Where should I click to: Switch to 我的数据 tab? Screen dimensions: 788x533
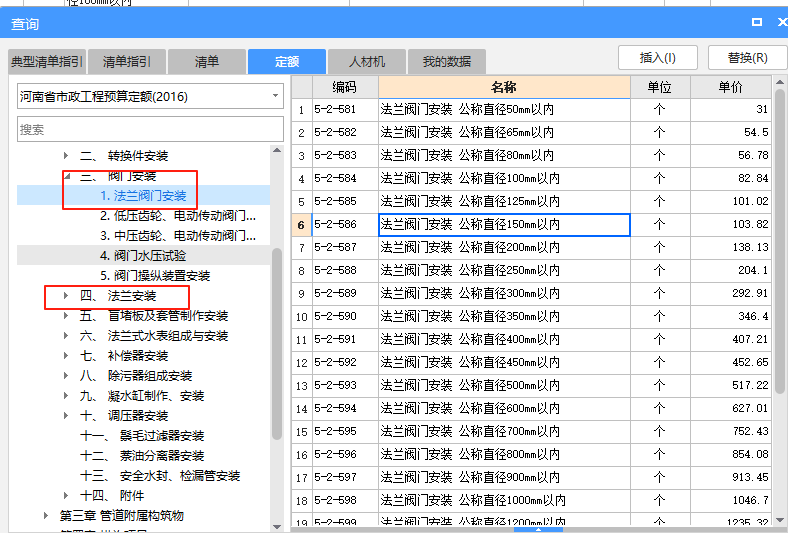(447, 62)
